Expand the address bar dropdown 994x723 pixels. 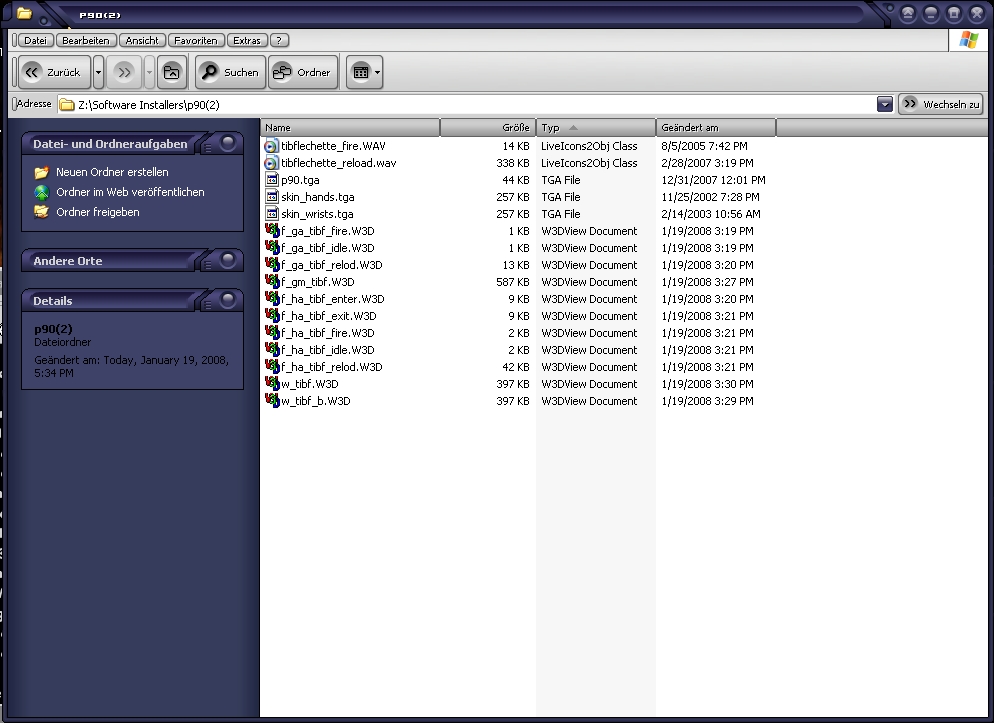click(x=884, y=104)
